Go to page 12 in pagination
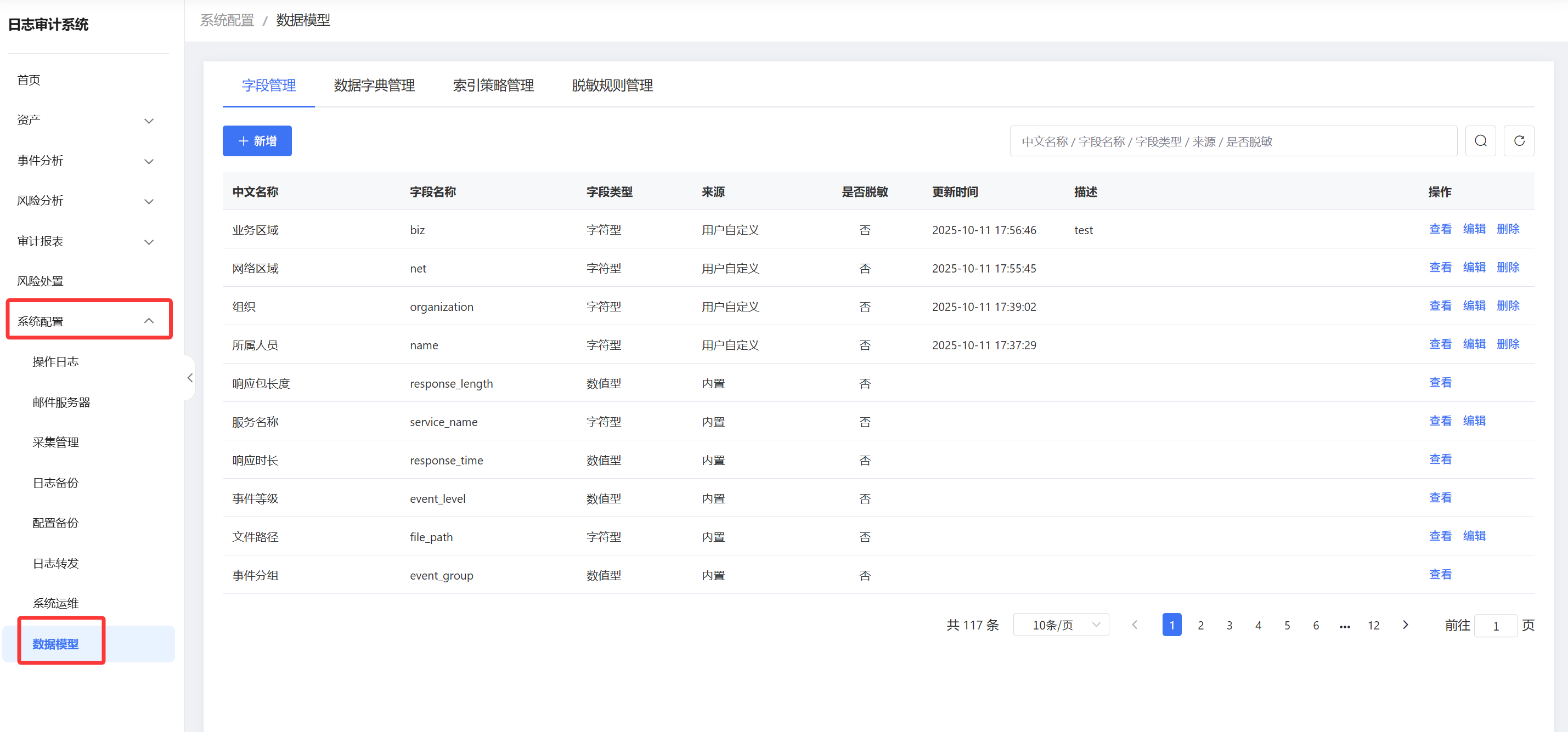The image size is (1568, 732). tap(1373, 626)
